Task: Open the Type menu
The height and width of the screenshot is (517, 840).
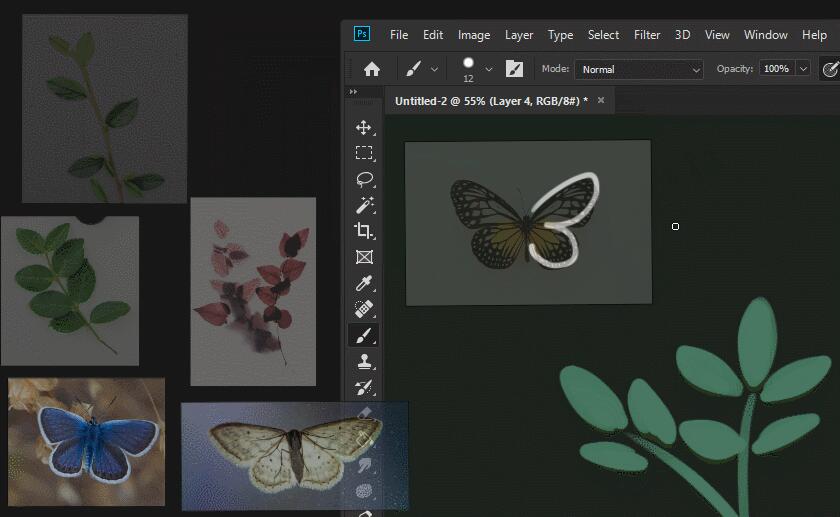Action: coord(560,35)
